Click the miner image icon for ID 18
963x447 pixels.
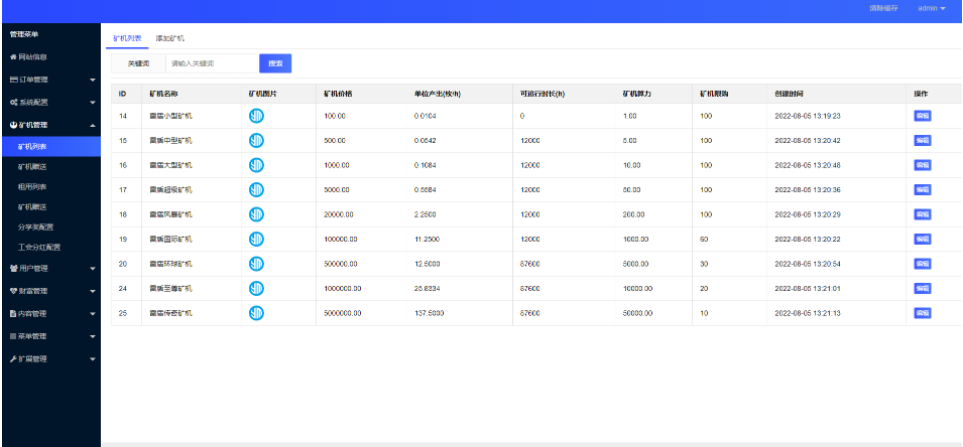[x=256, y=214]
